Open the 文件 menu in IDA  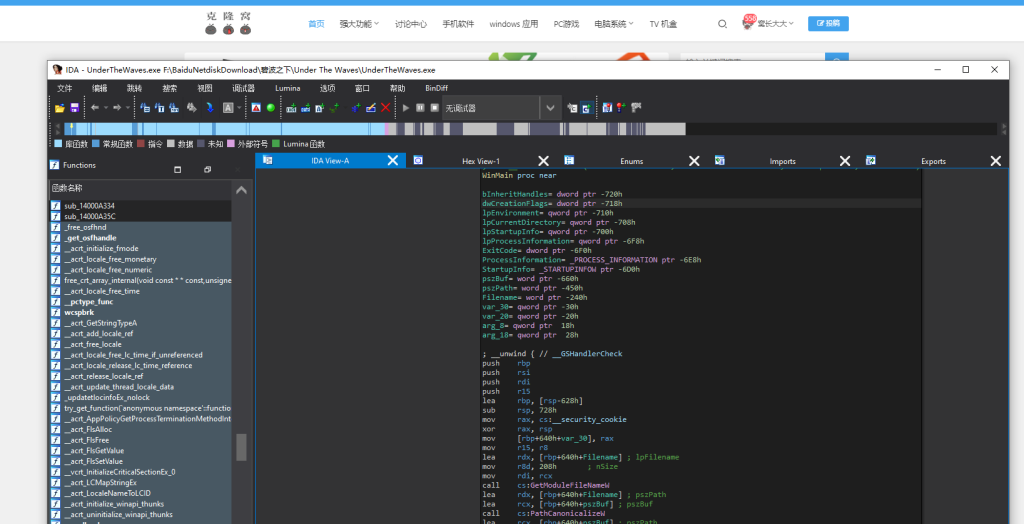[65, 88]
